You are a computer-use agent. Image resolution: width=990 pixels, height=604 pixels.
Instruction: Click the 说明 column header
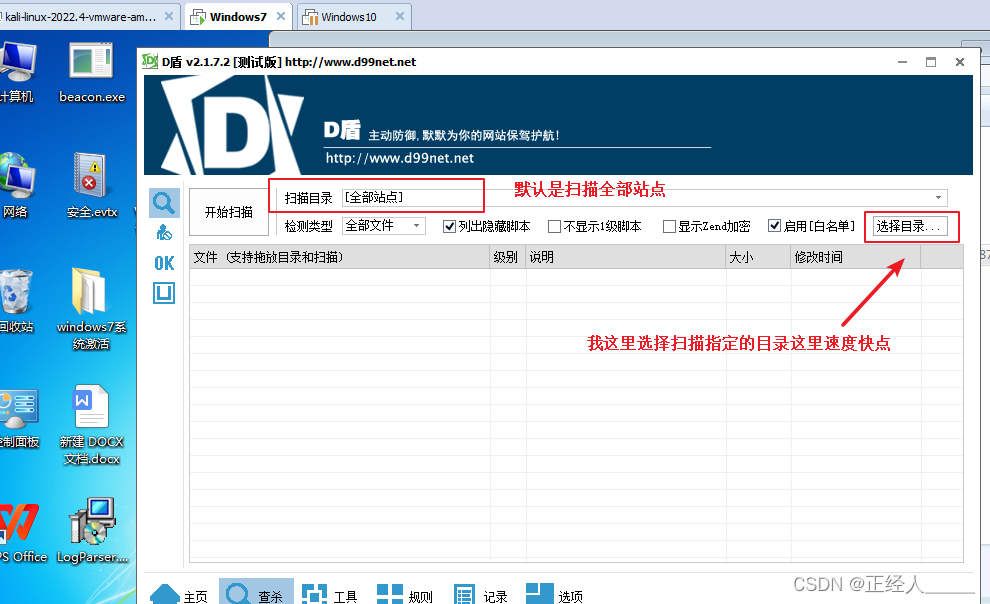[626, 257]
